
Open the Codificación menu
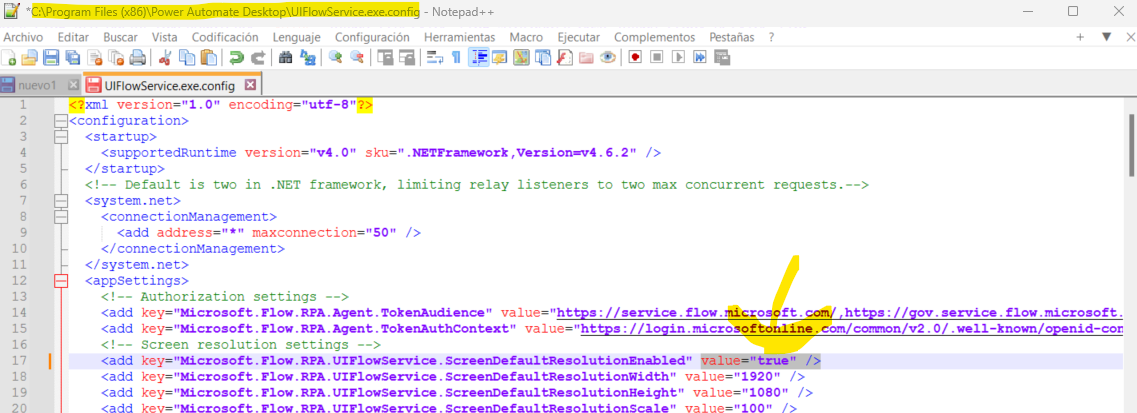(225, 37)
